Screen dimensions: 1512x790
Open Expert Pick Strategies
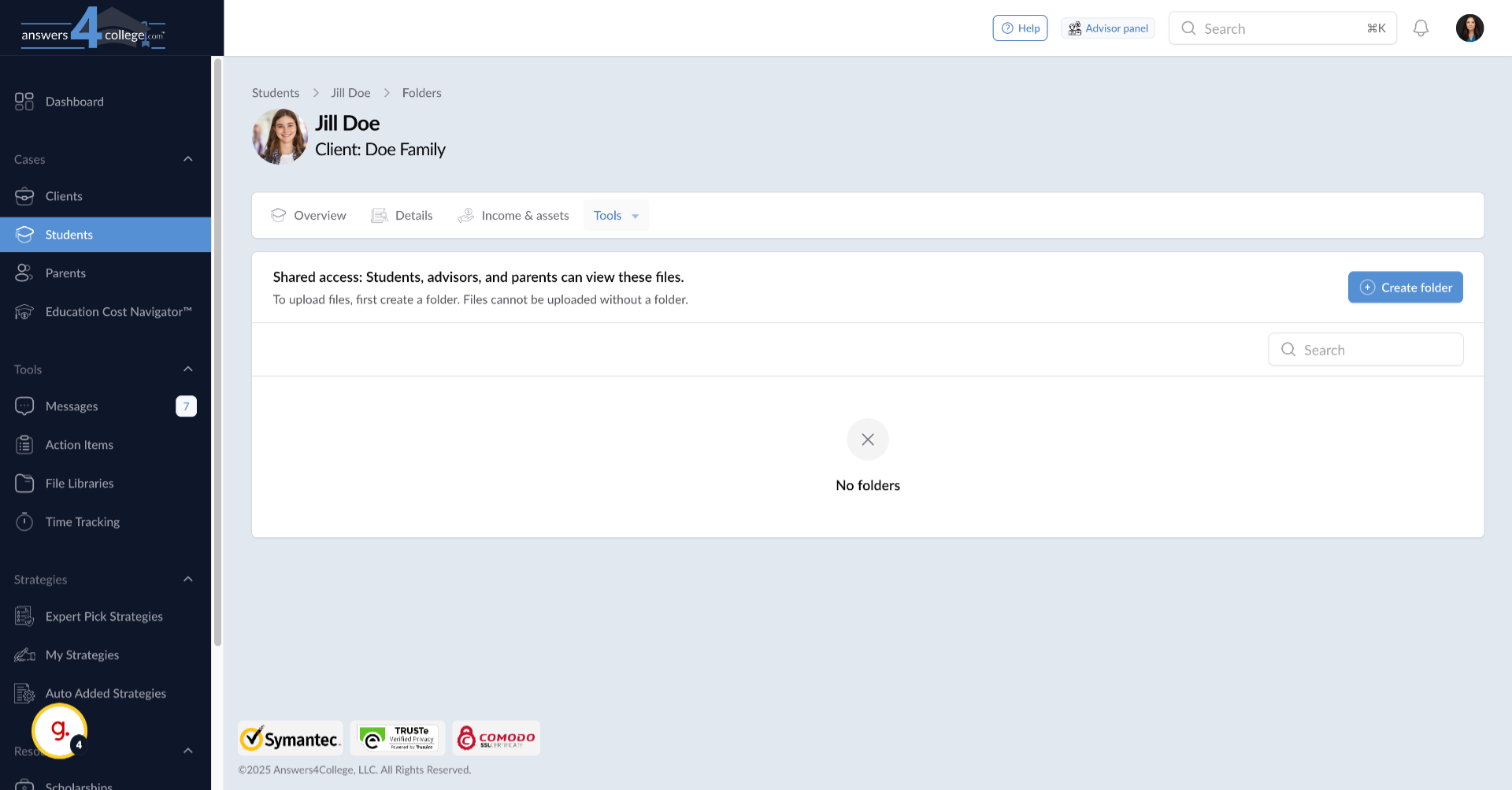pyautogui.click(x=104, y=616)
